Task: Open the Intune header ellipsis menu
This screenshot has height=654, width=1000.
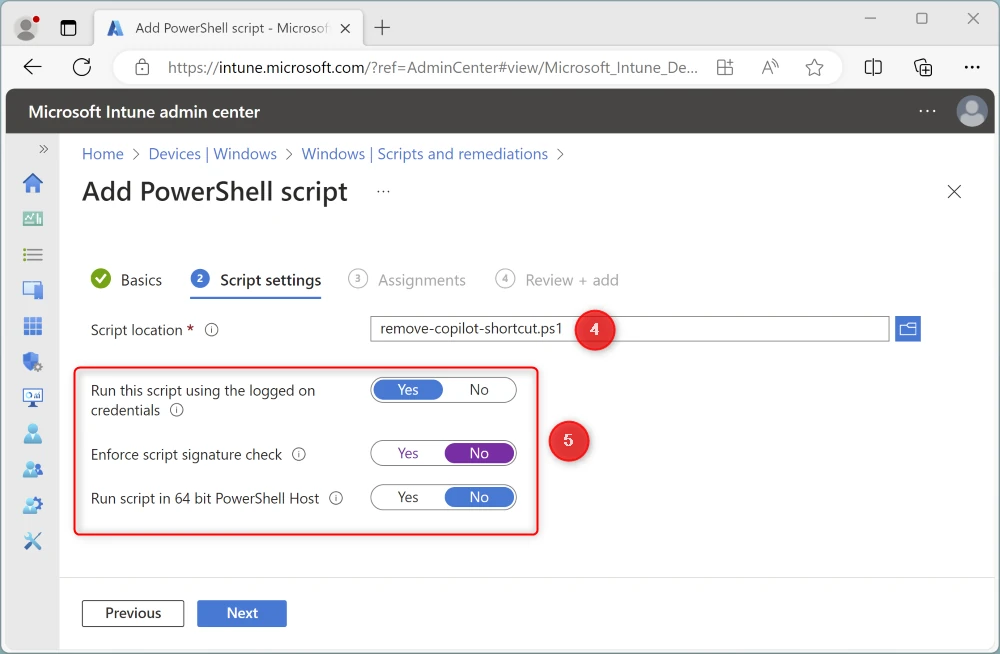Action: click(927, 111)
